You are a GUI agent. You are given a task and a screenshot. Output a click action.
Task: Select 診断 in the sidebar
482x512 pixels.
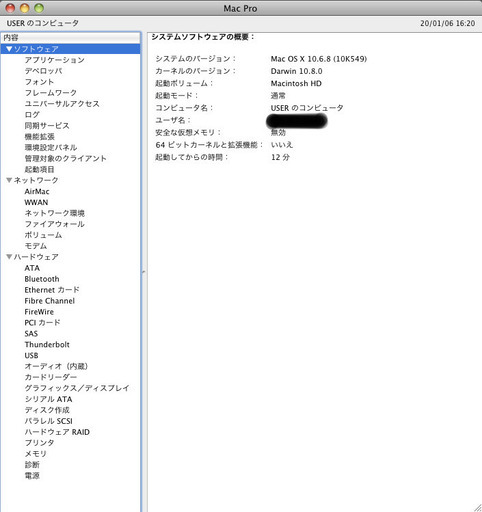click(32, 465)
